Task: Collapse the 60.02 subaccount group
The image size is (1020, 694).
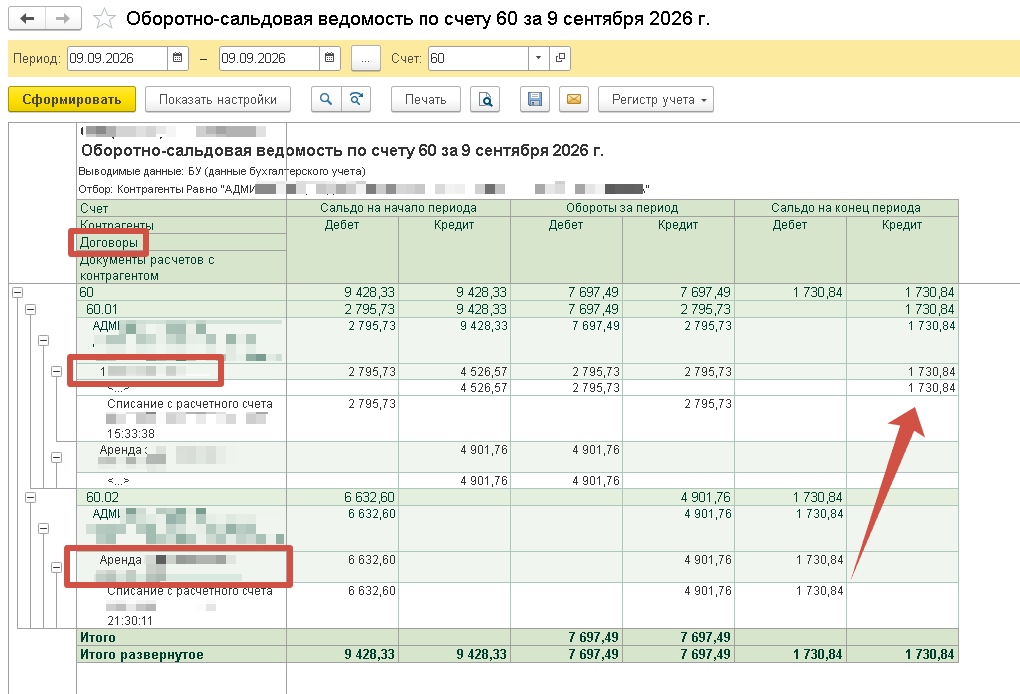Action: [31, 498]
